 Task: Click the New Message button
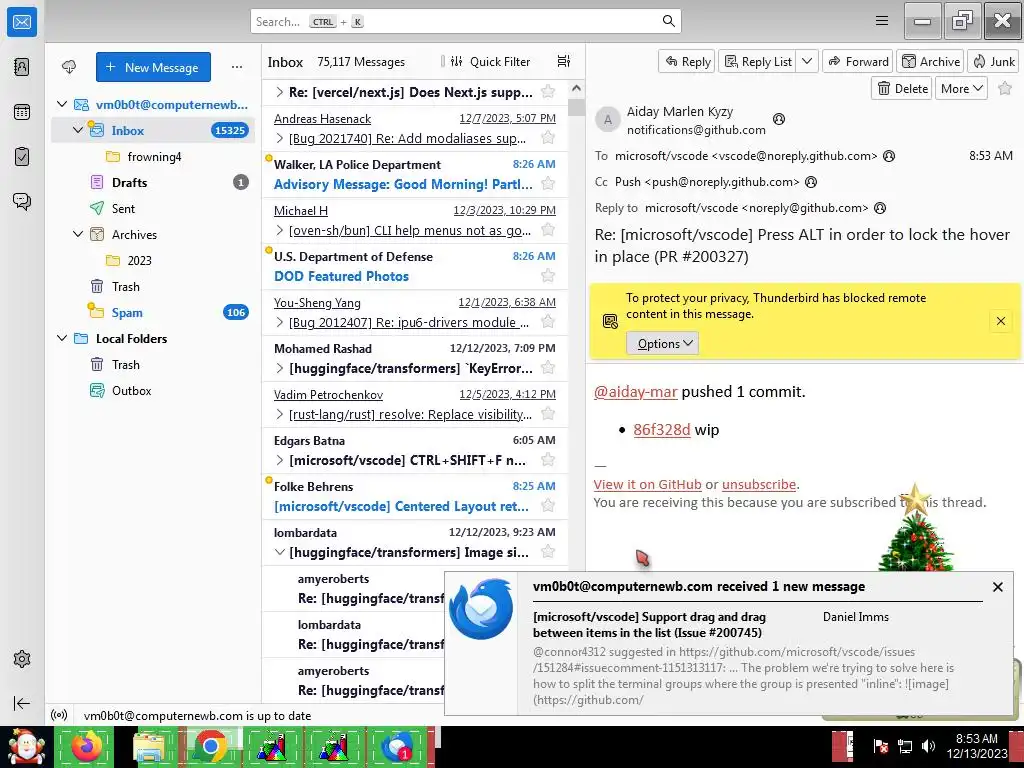pos(153,67)
